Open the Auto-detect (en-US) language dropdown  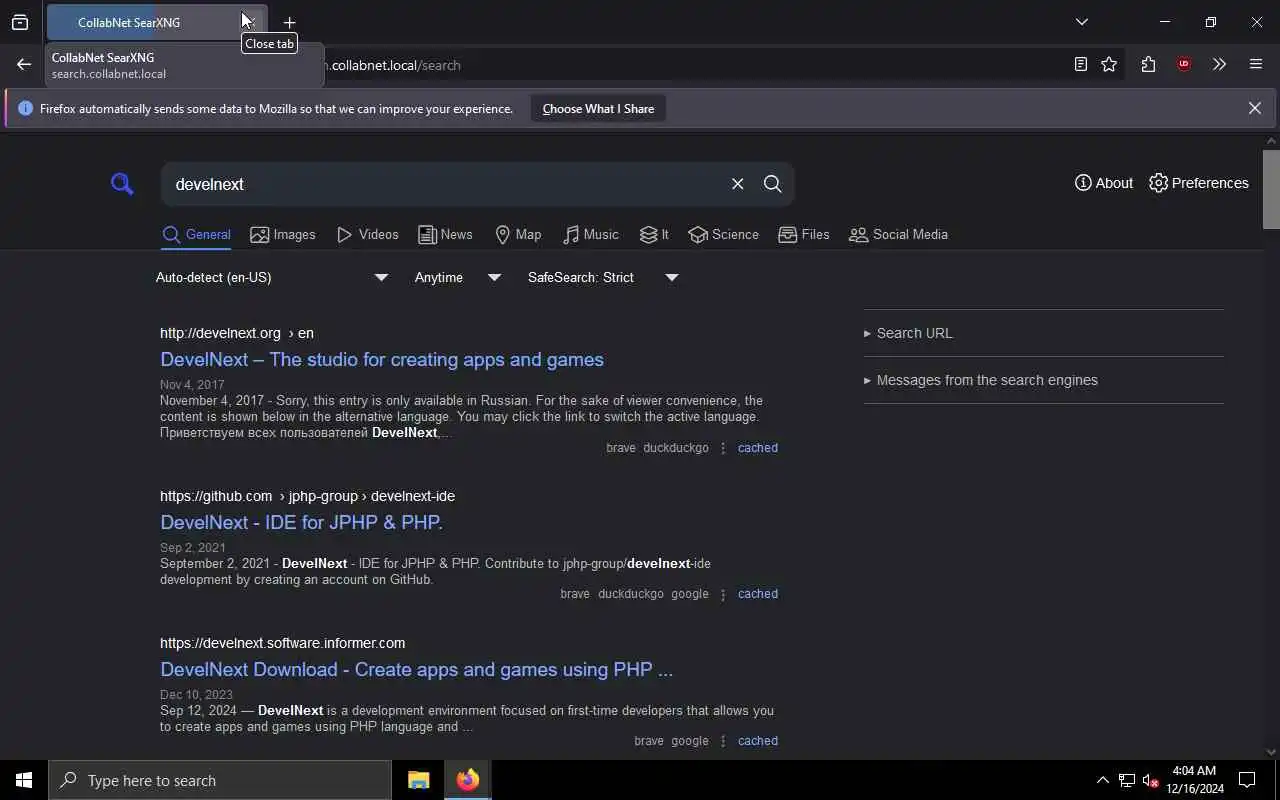pyautogui.click(x=272, y=277)
